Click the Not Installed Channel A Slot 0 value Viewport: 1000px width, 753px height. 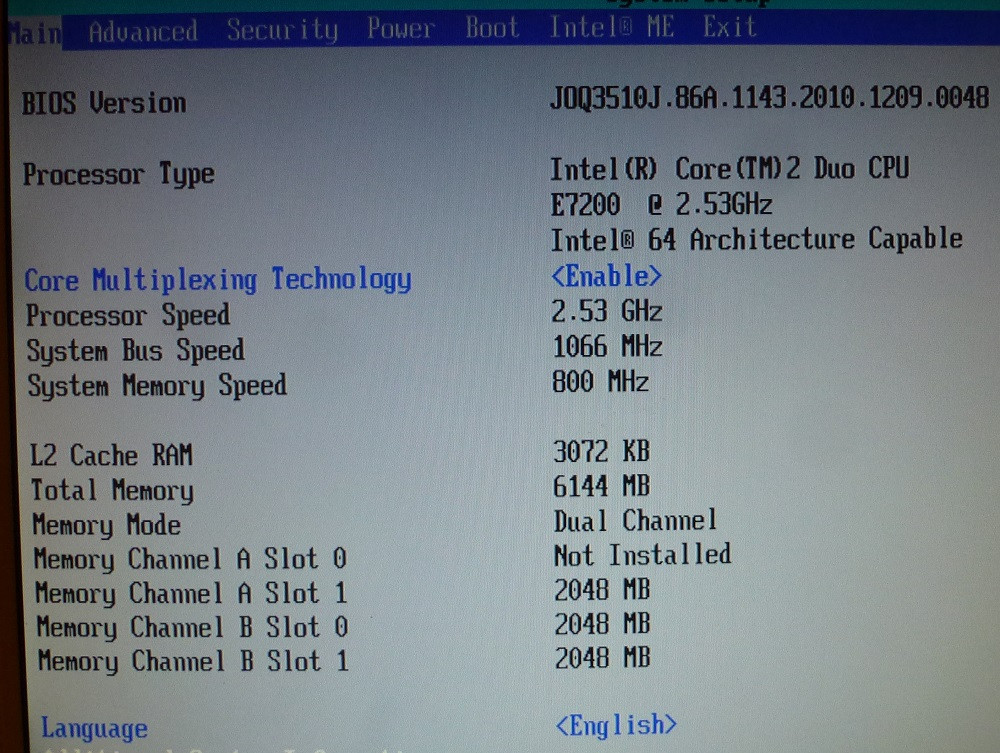point(642,555)
